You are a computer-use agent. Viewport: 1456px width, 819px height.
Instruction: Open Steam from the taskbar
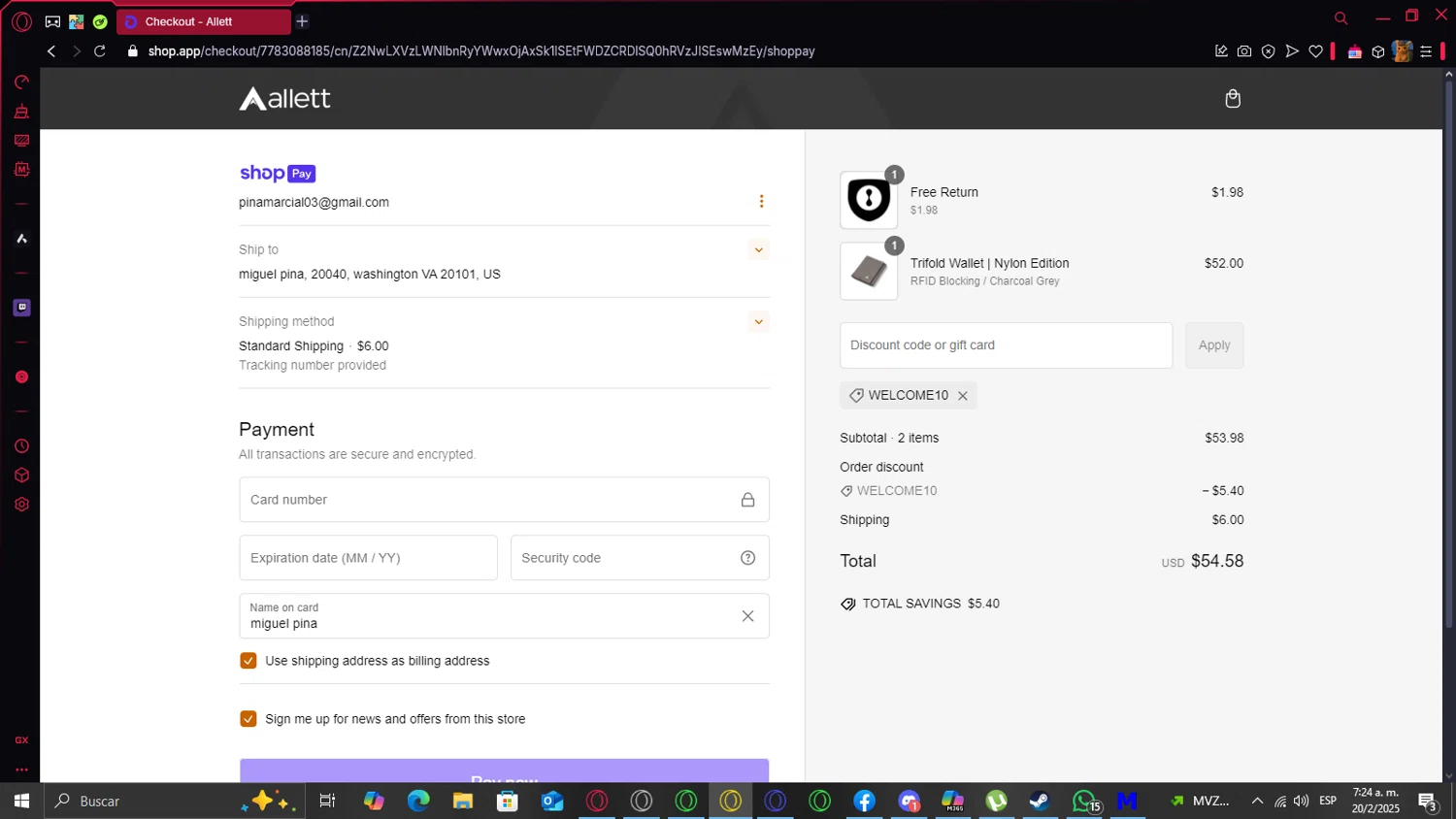click(1040, 801)
